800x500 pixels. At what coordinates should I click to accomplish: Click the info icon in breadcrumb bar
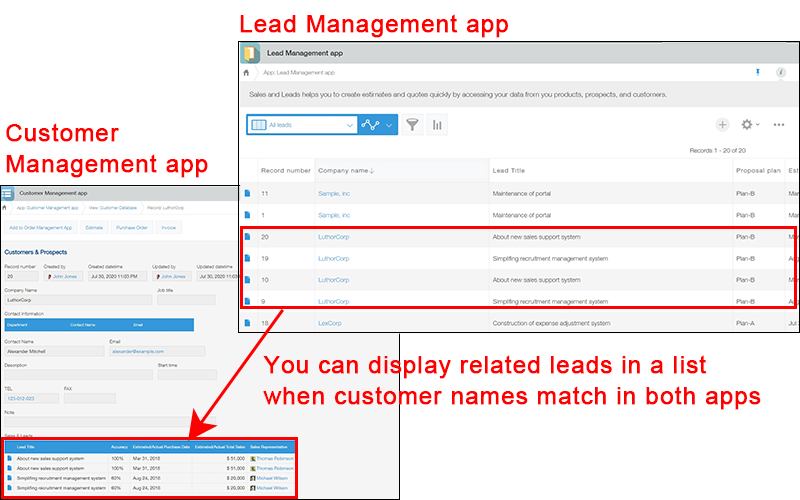click(783, 73)
